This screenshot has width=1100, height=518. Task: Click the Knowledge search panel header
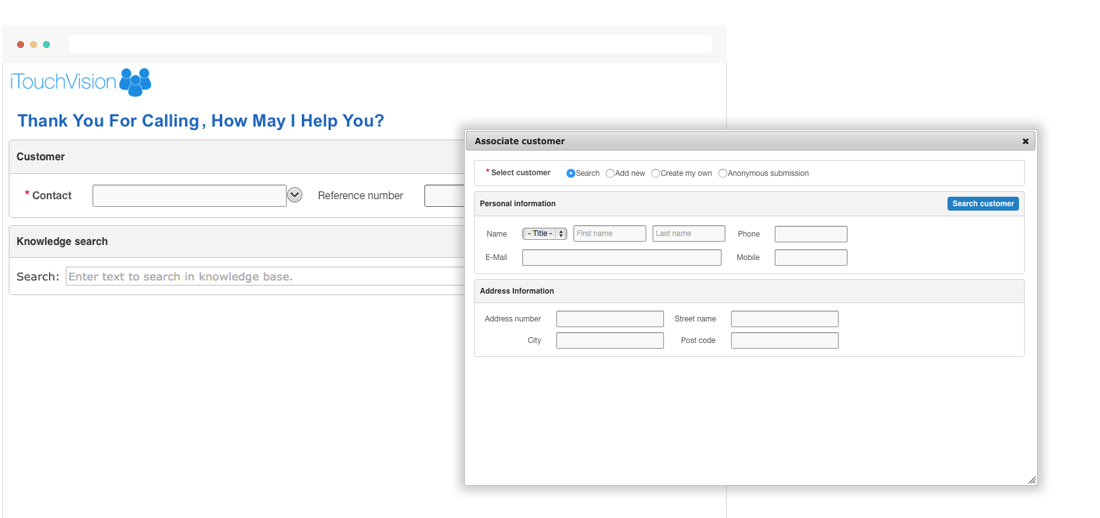(x=237, y=241)
